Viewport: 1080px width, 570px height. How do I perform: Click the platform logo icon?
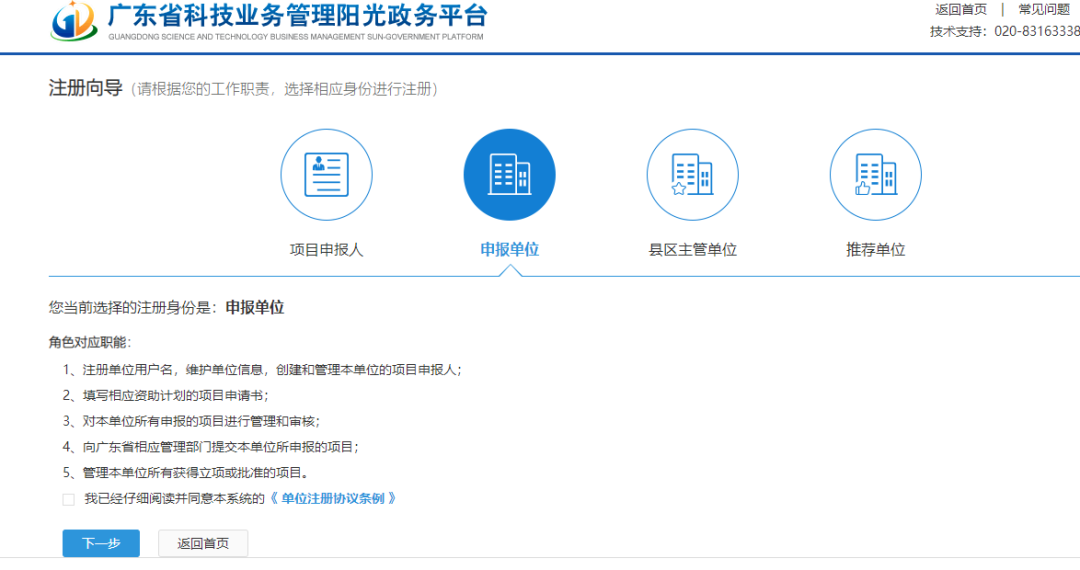click(73, 21)
